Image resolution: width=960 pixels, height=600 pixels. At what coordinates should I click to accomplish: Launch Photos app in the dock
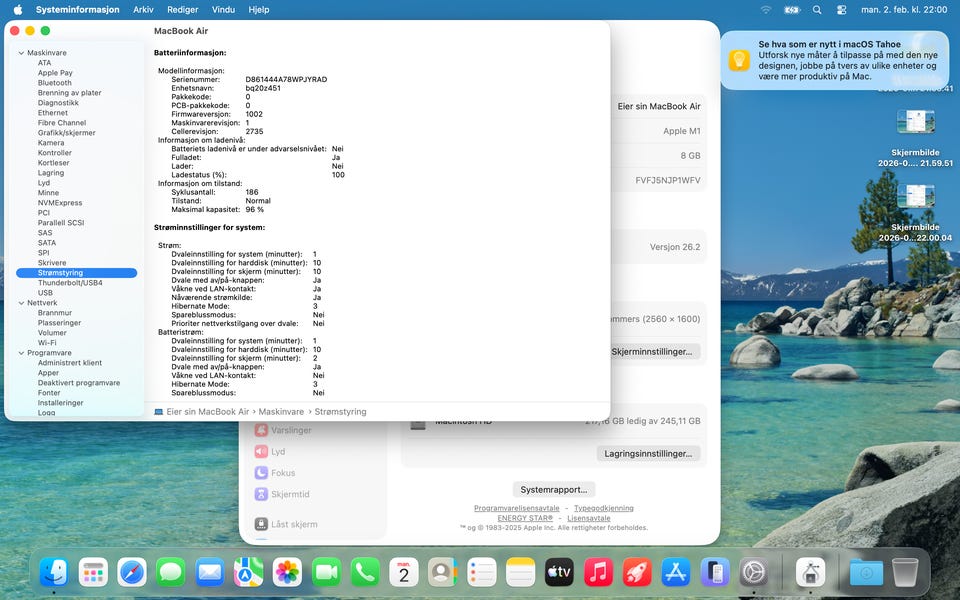coord(287,572)
